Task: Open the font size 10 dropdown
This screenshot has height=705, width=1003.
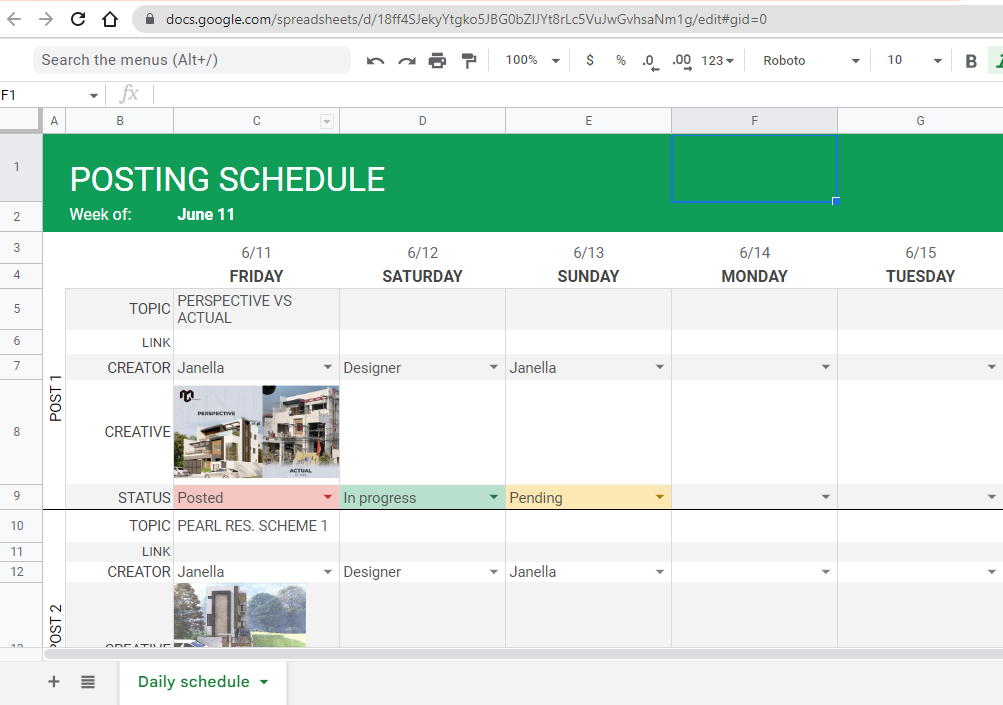Action: [x=914, y=61]
